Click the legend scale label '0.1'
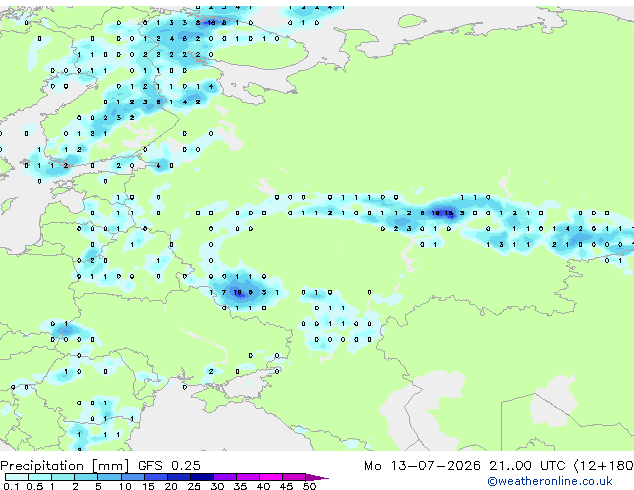This screenshot has width=634, height=490. pos(11,486)
